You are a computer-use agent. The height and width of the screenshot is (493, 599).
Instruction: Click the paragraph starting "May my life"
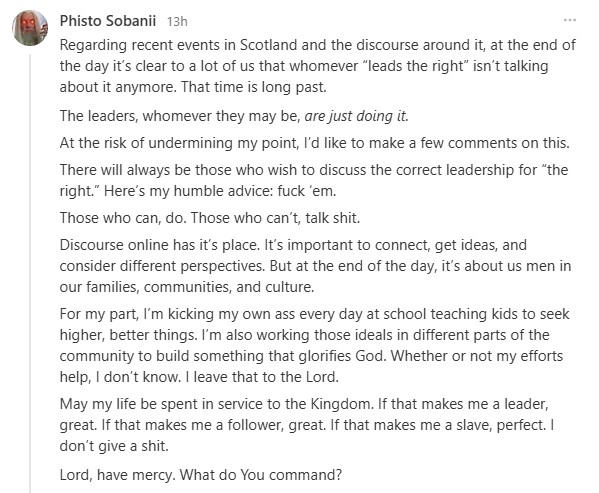coord(307,425)
